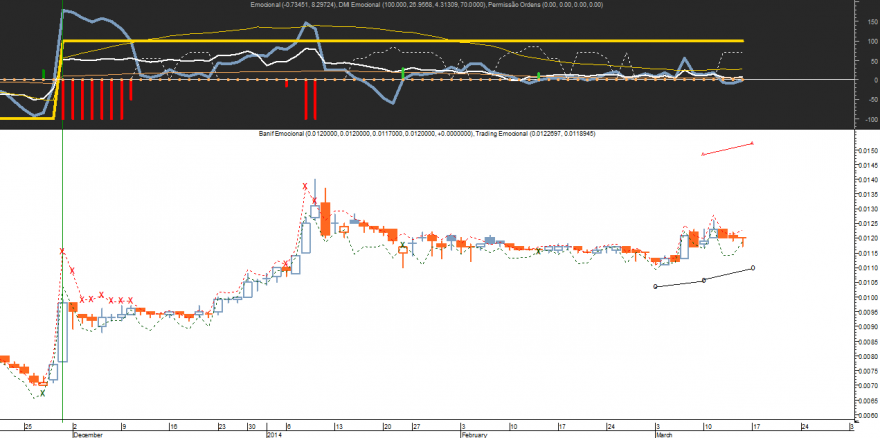880x438 pixels.
Task: Click the first circle of the black trendline
Action: point(656,286)
